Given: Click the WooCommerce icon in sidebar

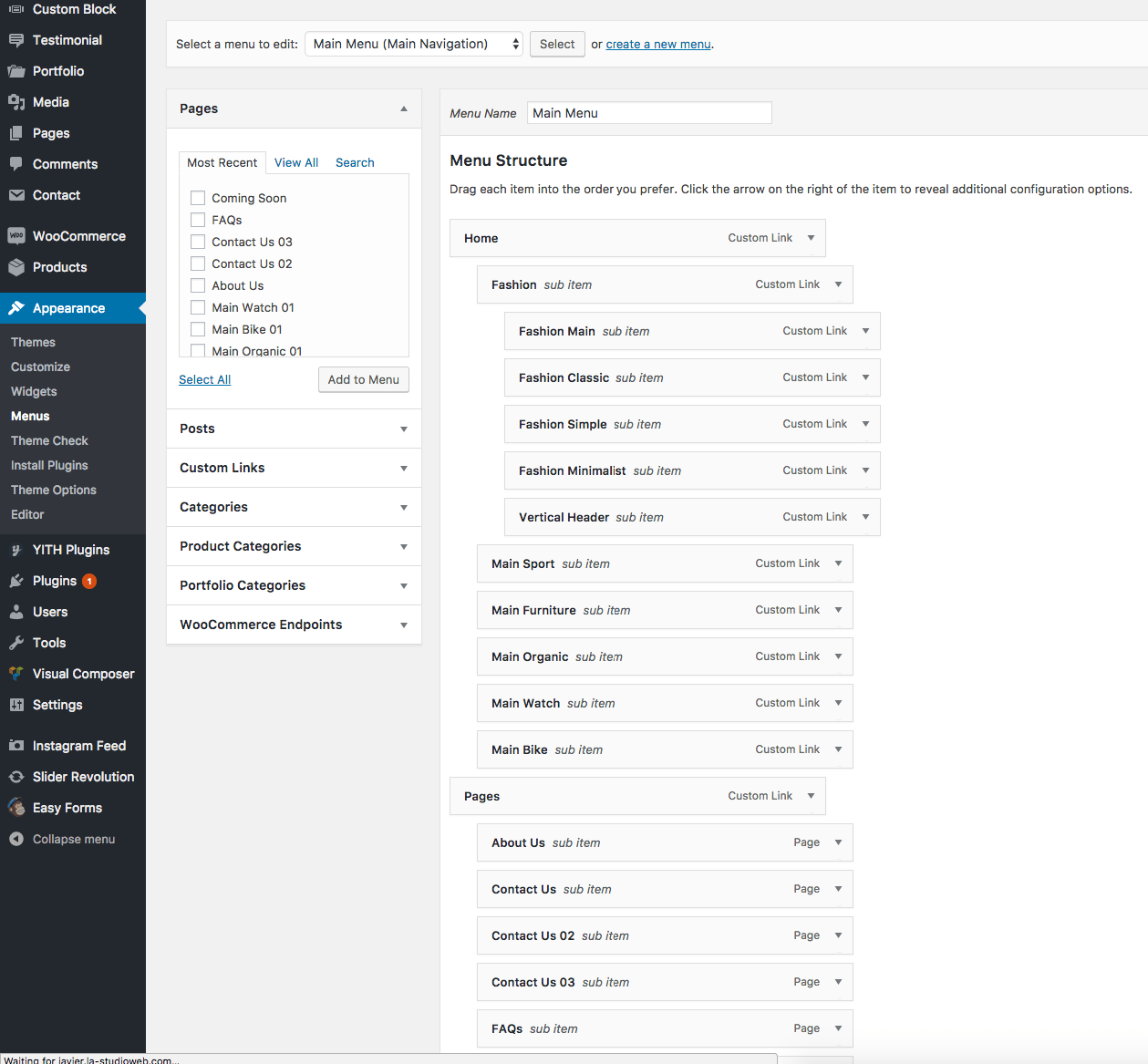Looking at the screenshot, I should tap(16, 236).
